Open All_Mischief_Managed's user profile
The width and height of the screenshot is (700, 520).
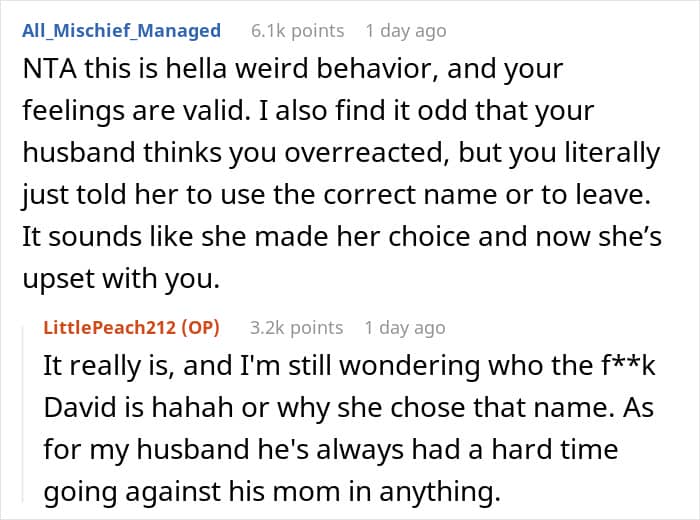121,30
